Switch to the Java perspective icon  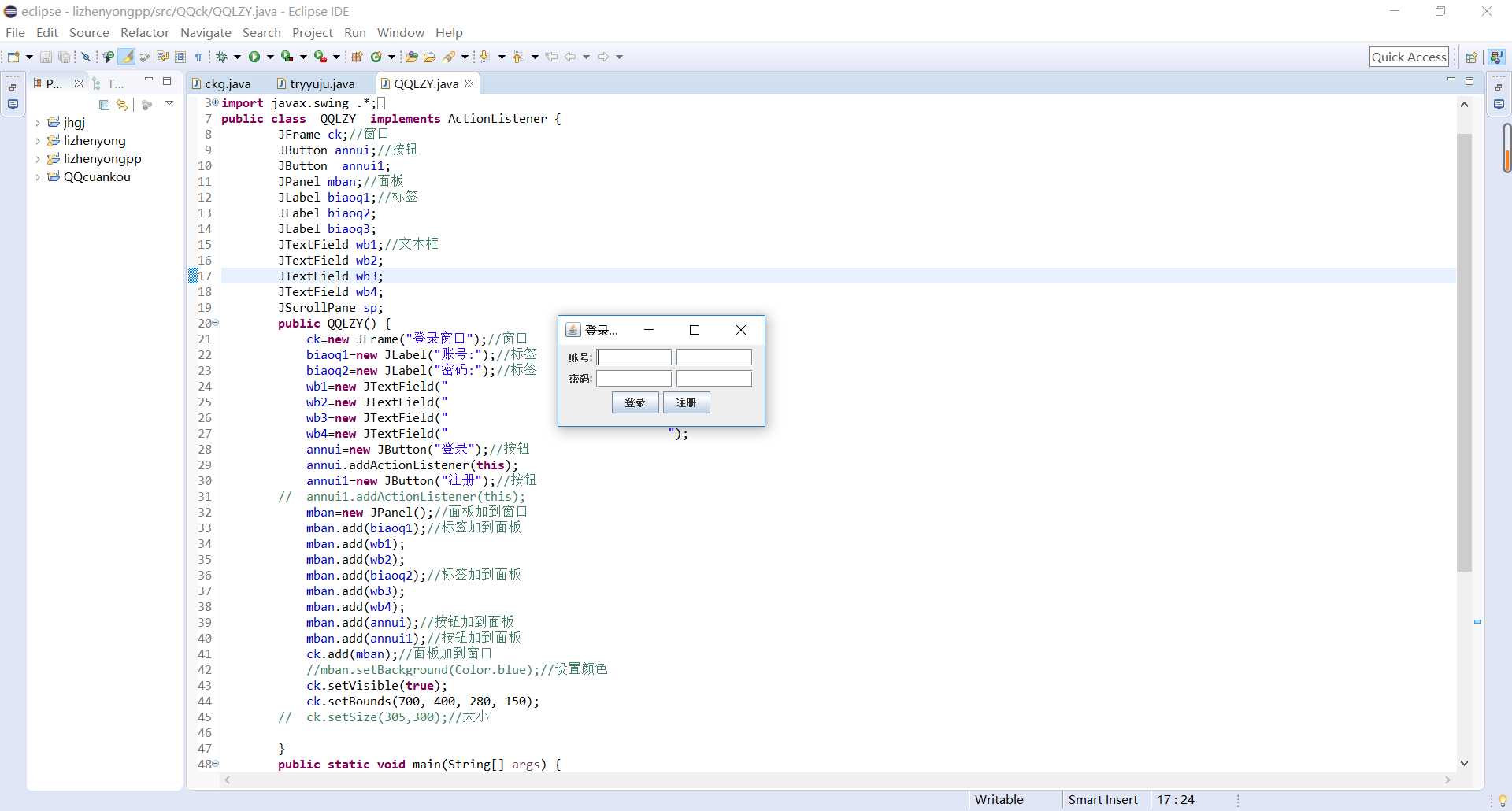[x=1496, y=57]
